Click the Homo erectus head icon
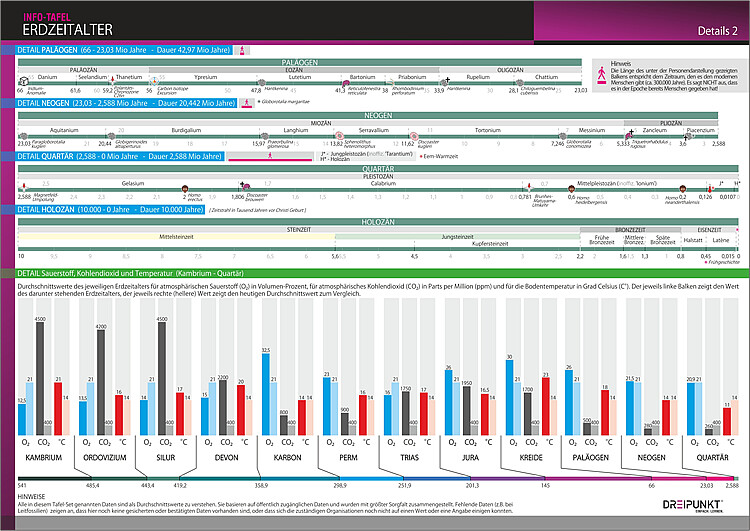Screen dimensions: 750x531 [x=185, y=189]
